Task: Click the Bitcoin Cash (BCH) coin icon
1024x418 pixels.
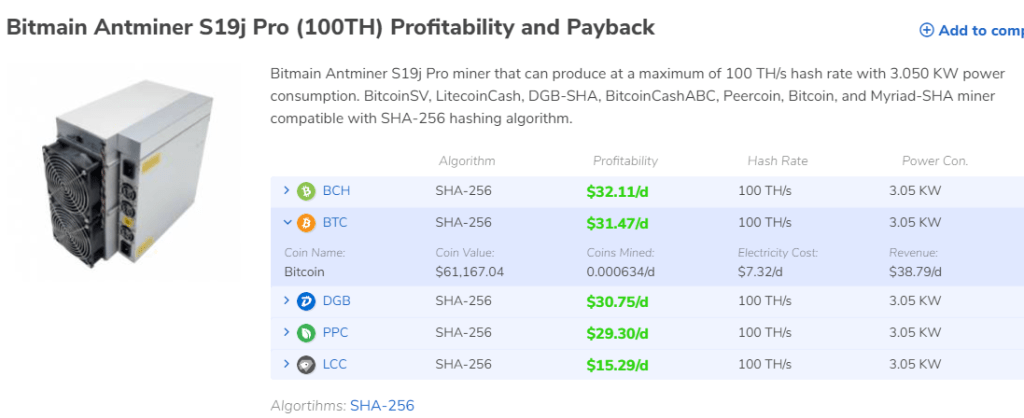Action: click(305, 191)
